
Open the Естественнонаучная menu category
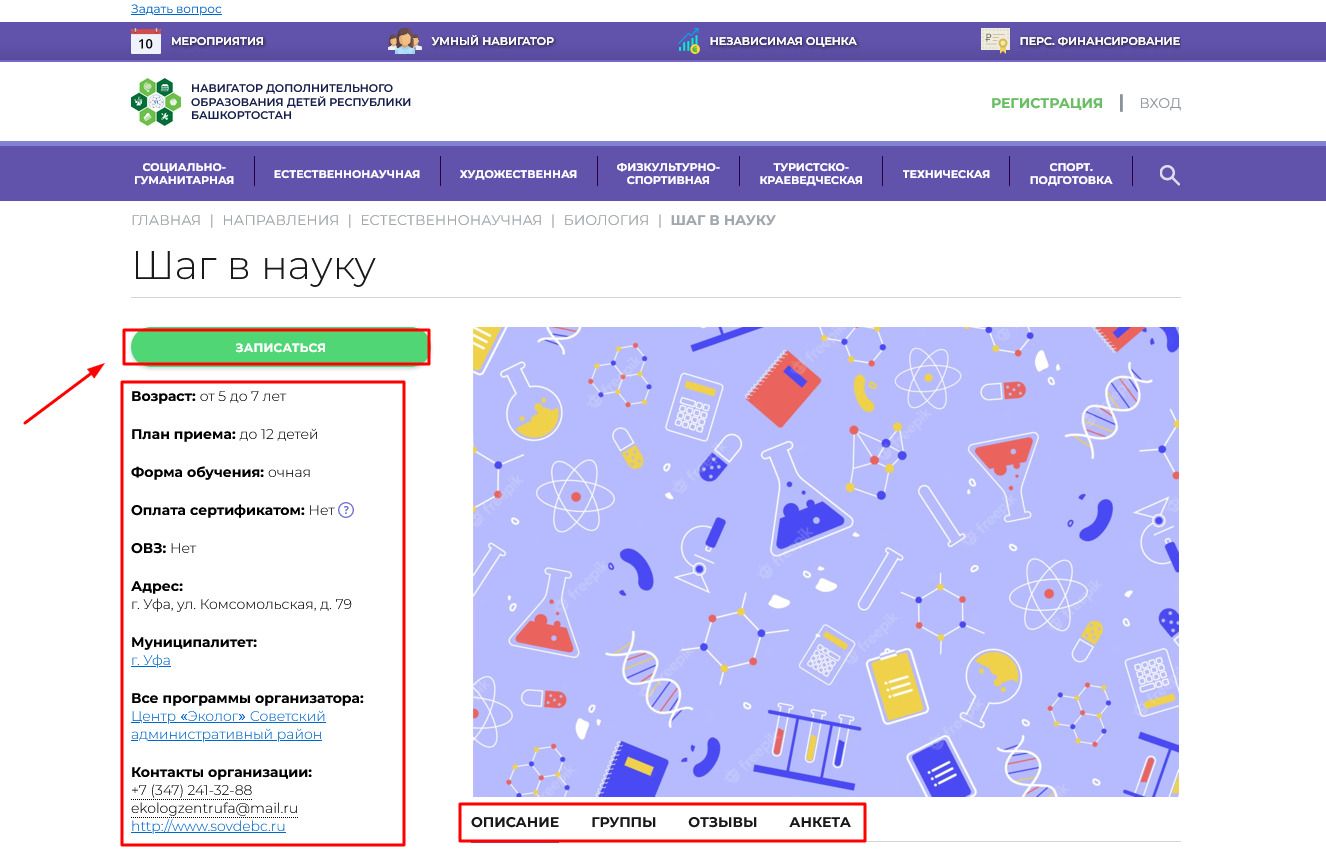click(x=346, y=174)
